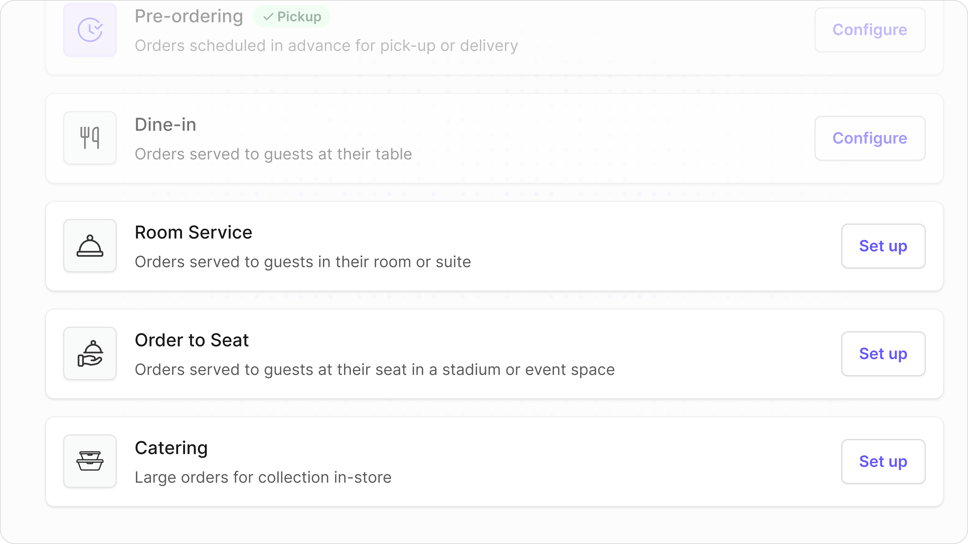The height and width of the screenshot is (544, 968).
Task: Click the Catering heading text
Action: click(x=171, y=448)
